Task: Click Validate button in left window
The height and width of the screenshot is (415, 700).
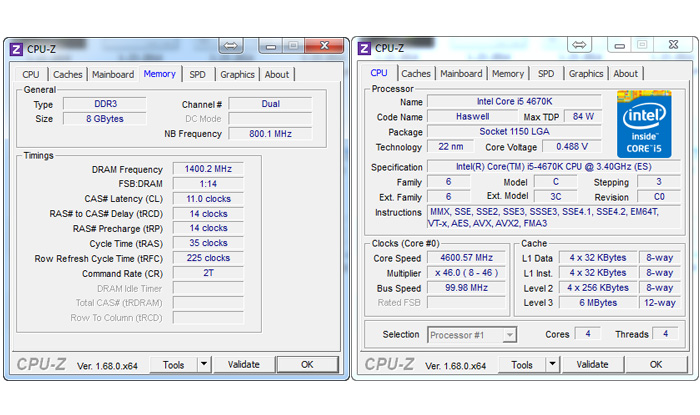Action: point(244,365)
